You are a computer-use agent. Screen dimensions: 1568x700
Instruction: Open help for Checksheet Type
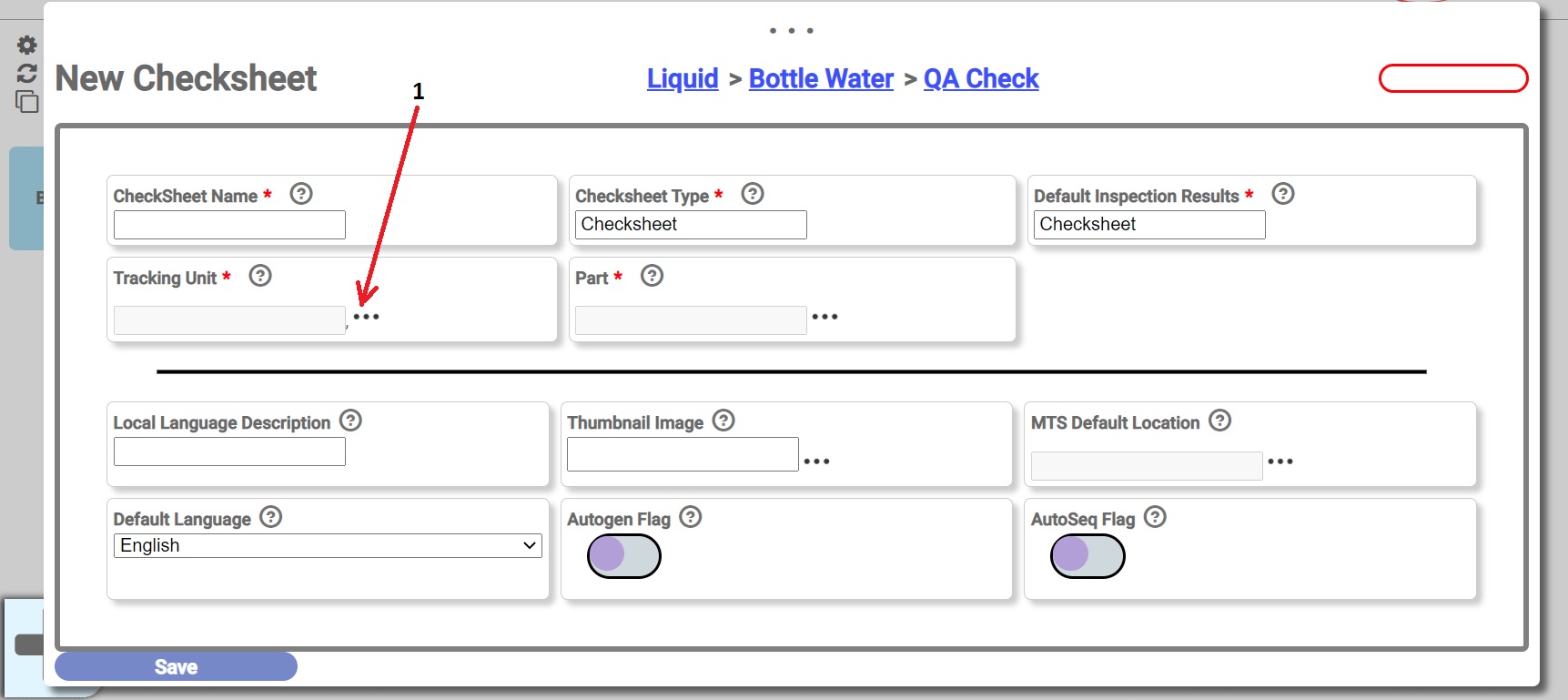753,194
